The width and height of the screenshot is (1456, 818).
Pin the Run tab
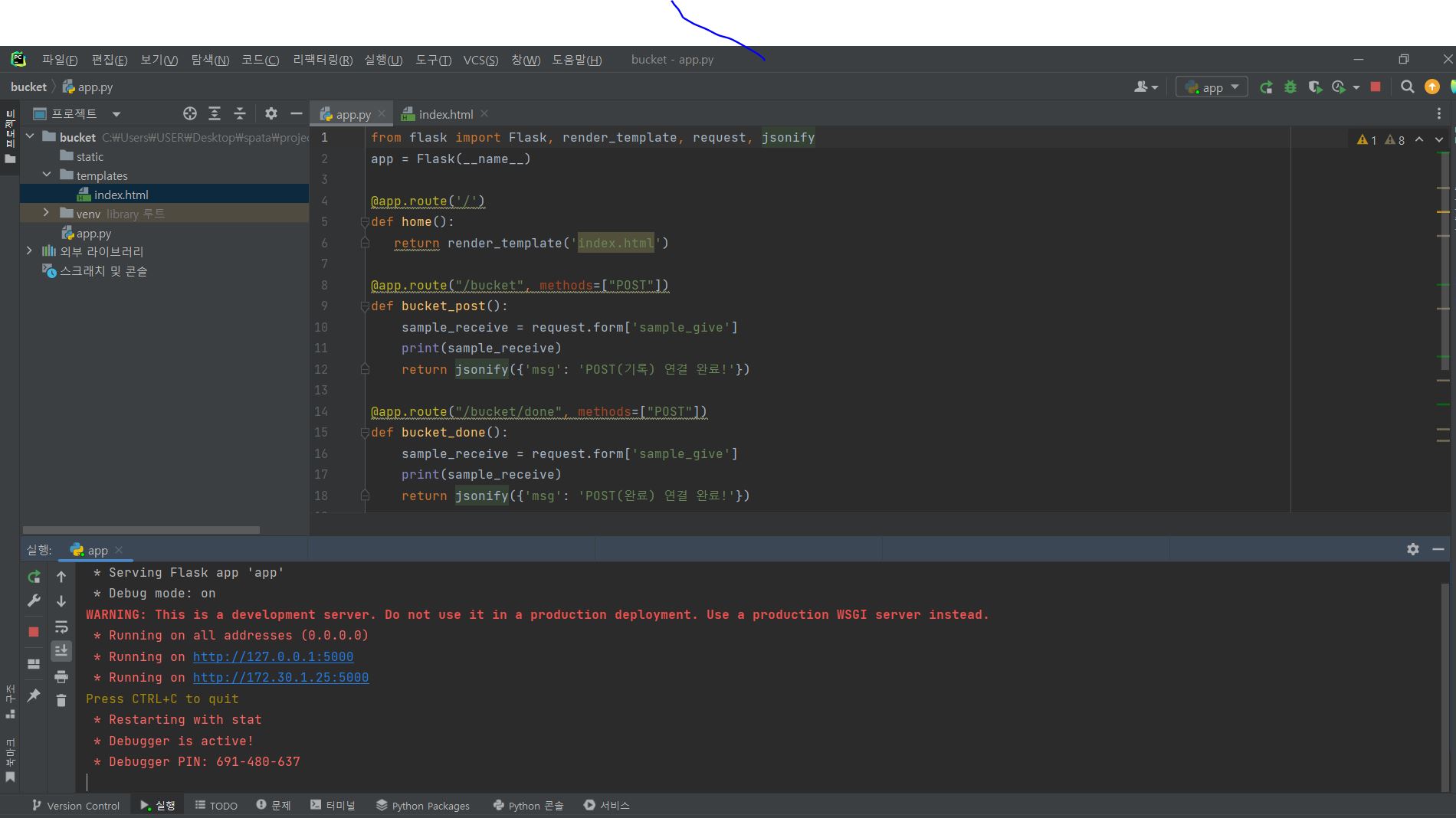[x=34, y=695]
